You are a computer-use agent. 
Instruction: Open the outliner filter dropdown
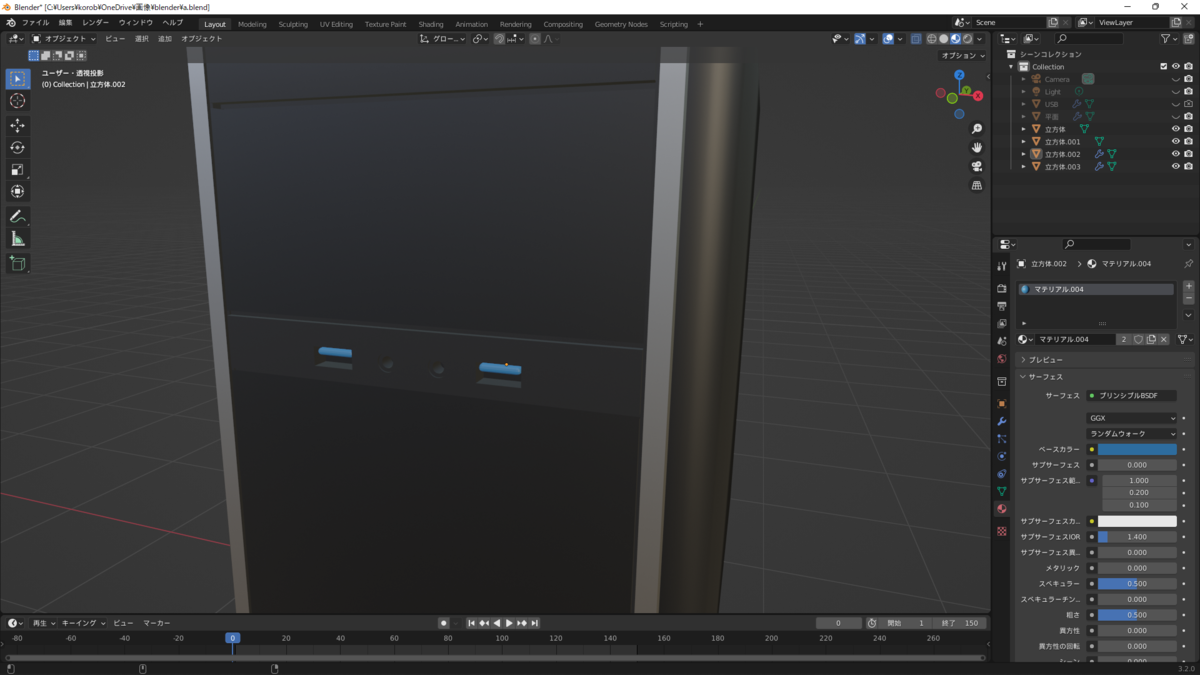click(x=1169, y=39)
